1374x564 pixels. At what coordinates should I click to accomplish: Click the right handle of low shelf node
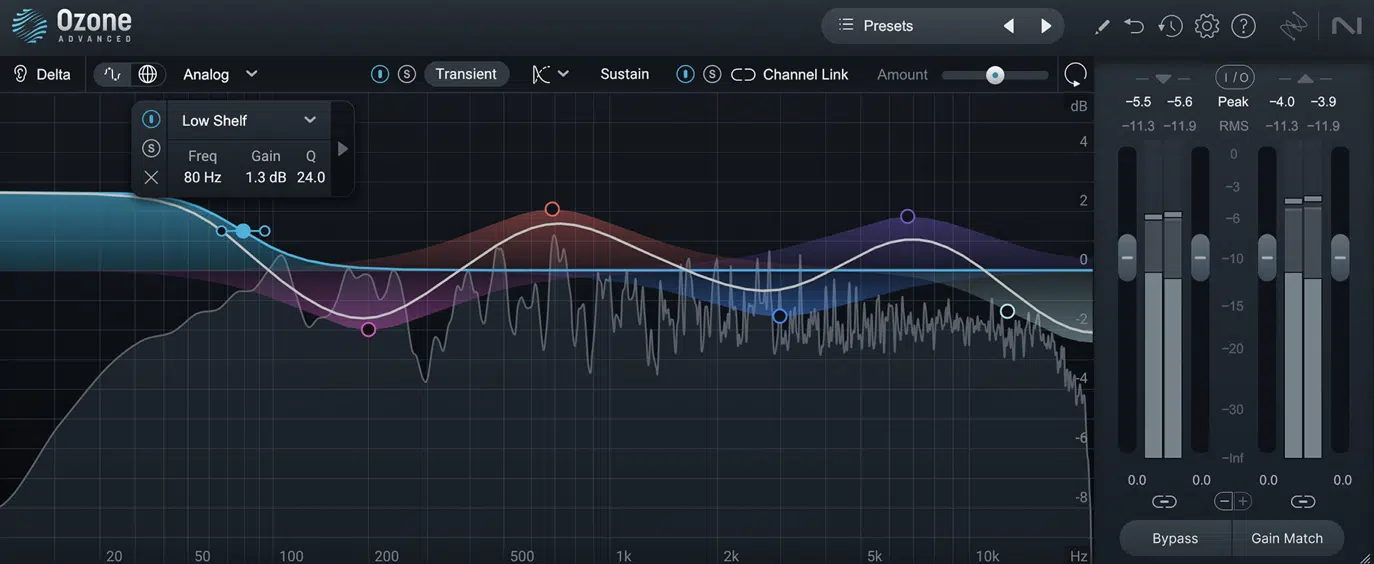pos(265,231)
